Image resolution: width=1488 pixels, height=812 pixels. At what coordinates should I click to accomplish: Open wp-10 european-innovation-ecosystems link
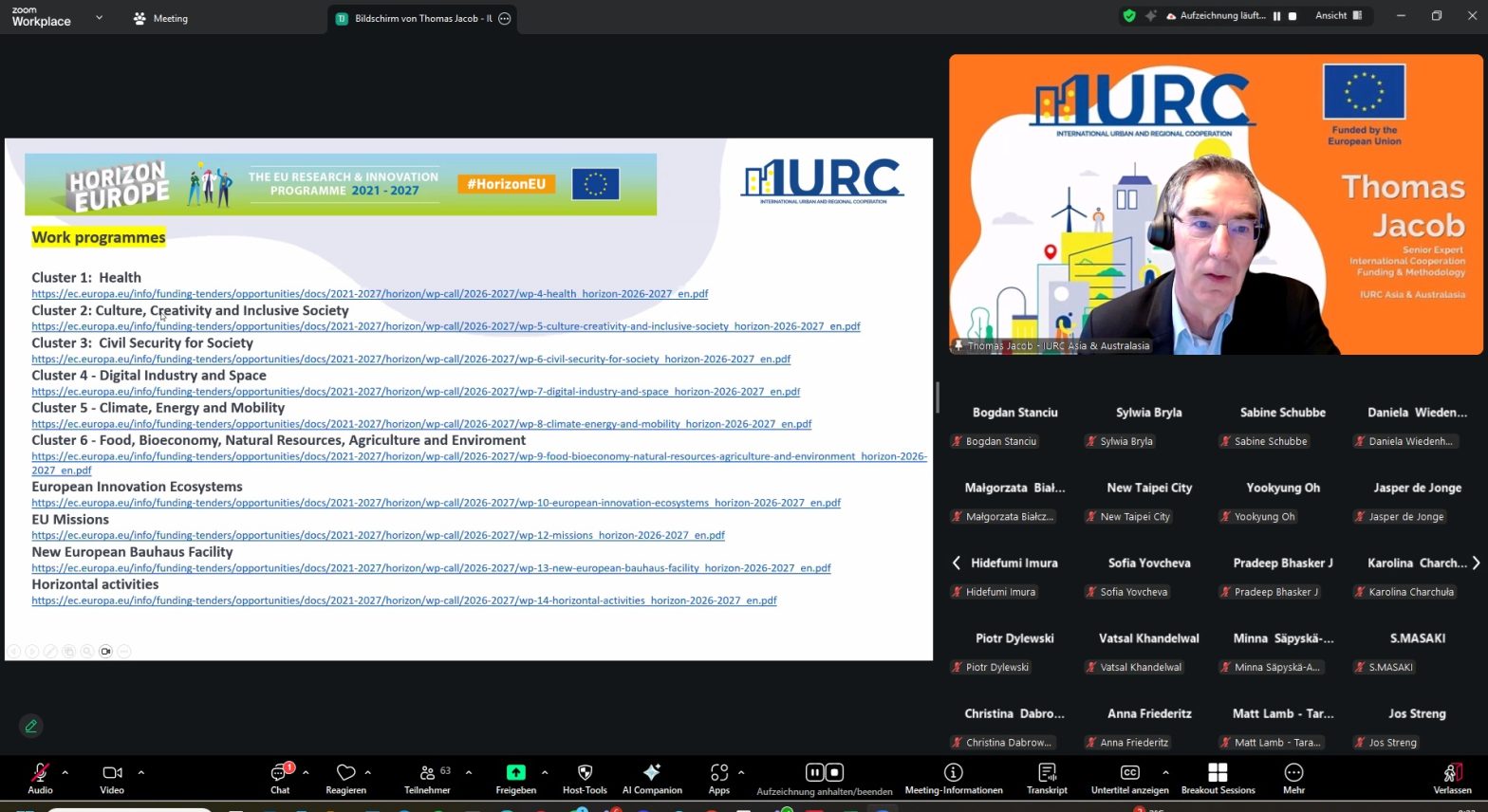click(436, 503)
